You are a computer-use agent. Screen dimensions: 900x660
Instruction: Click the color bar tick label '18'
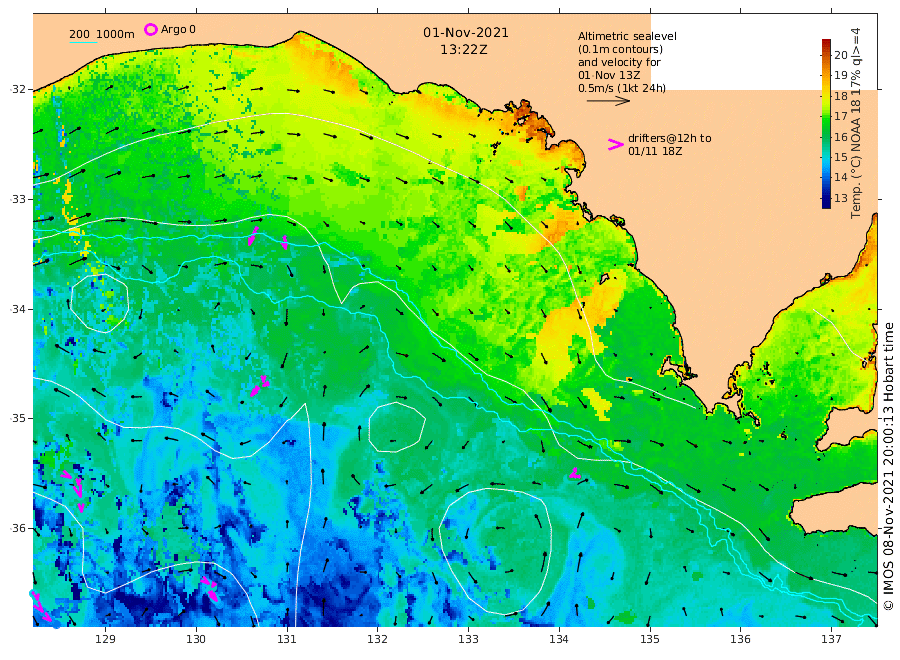[840, 96]
